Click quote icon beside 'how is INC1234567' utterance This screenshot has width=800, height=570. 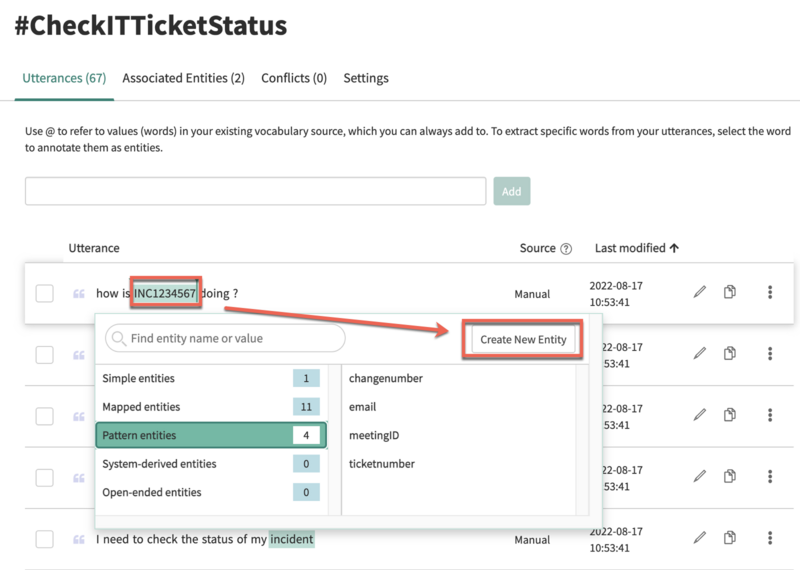(x=79, y=293)
